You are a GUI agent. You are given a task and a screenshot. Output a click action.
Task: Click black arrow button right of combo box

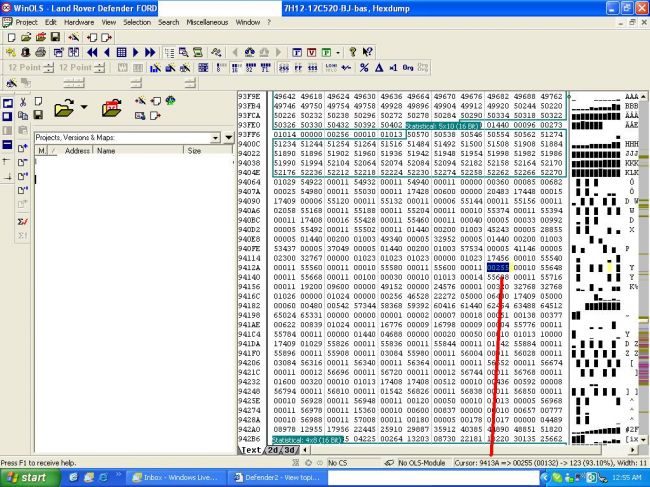[229, 138]
